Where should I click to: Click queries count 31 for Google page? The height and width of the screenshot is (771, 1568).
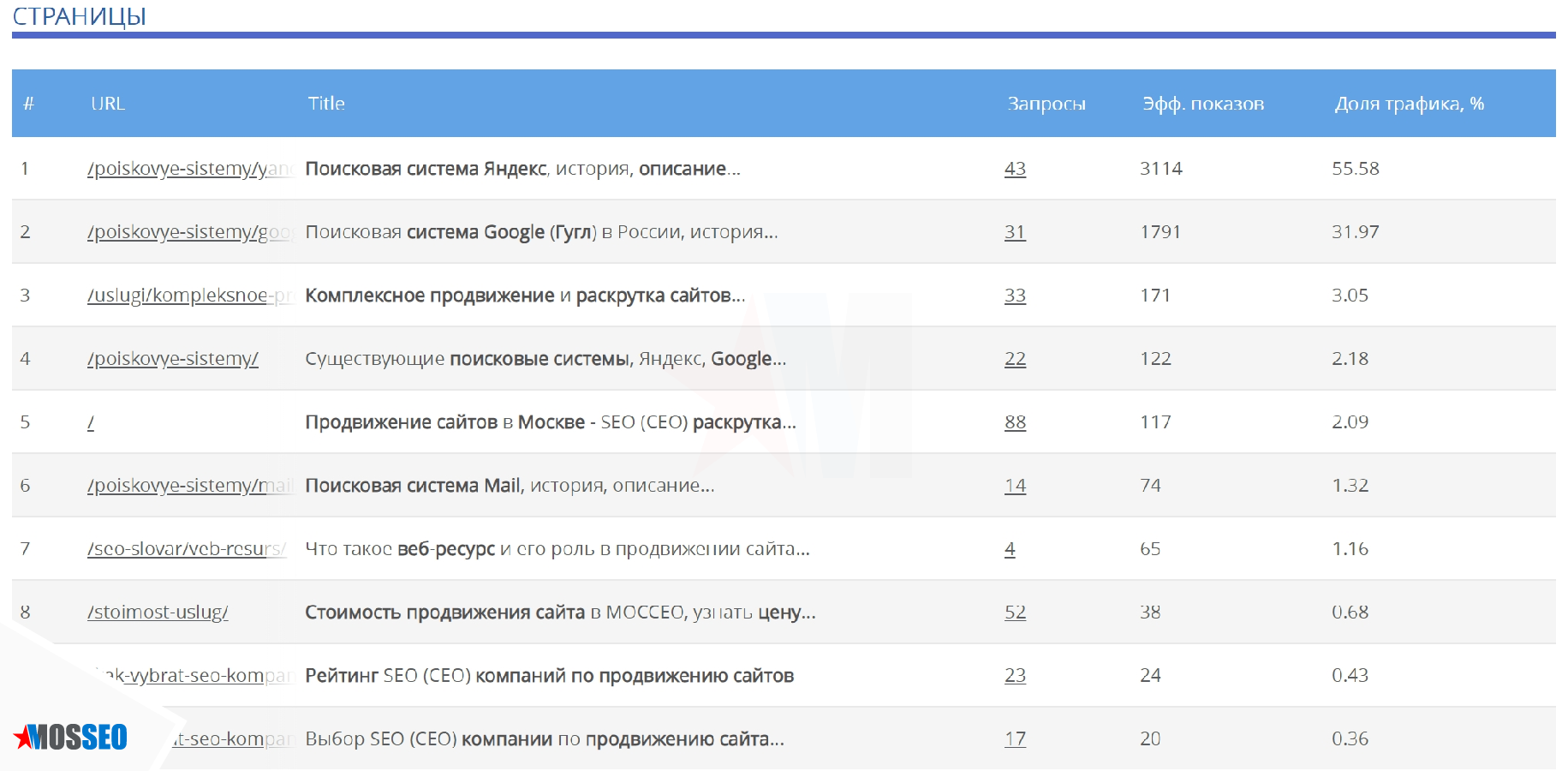point(1015,232)
